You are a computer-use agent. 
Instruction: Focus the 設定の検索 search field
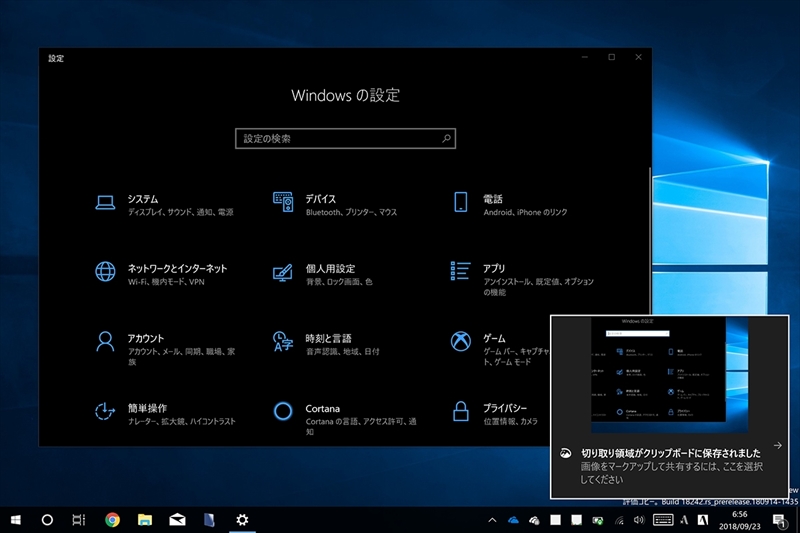pyautogui.click(x=345, y=138)
